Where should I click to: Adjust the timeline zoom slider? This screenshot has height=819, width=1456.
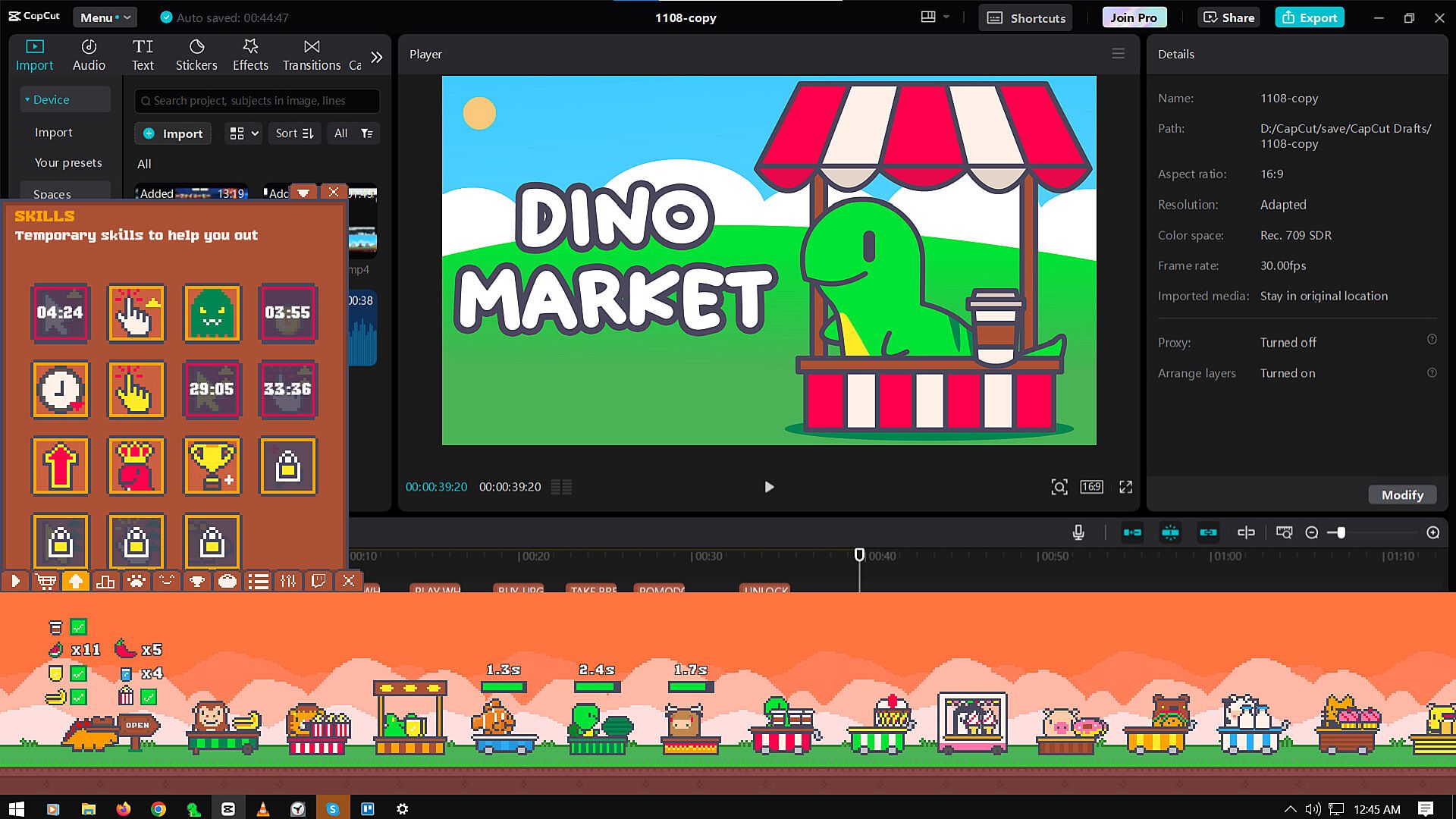1341,532
